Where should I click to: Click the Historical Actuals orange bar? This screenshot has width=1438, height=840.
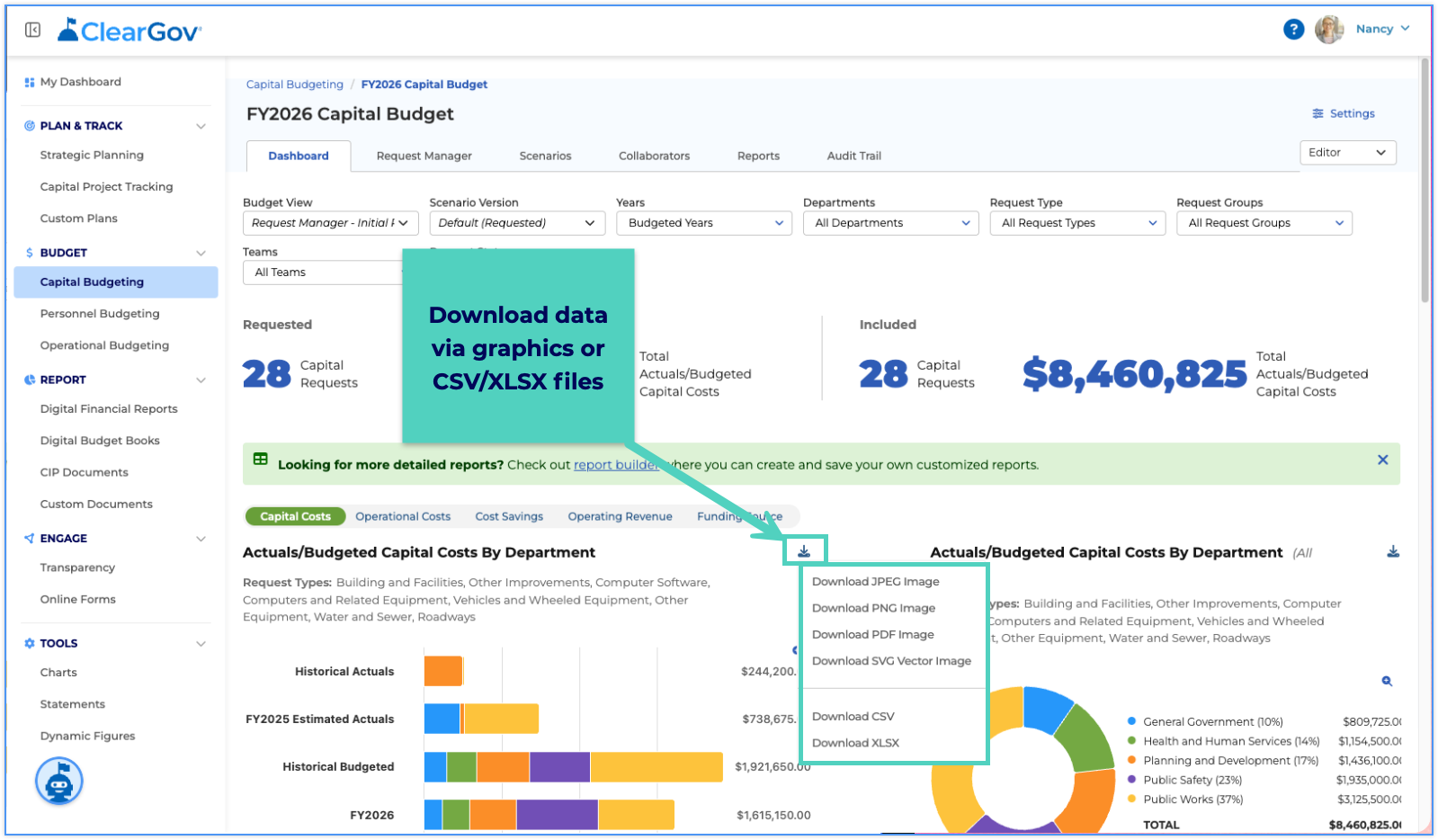click(443, 671)
